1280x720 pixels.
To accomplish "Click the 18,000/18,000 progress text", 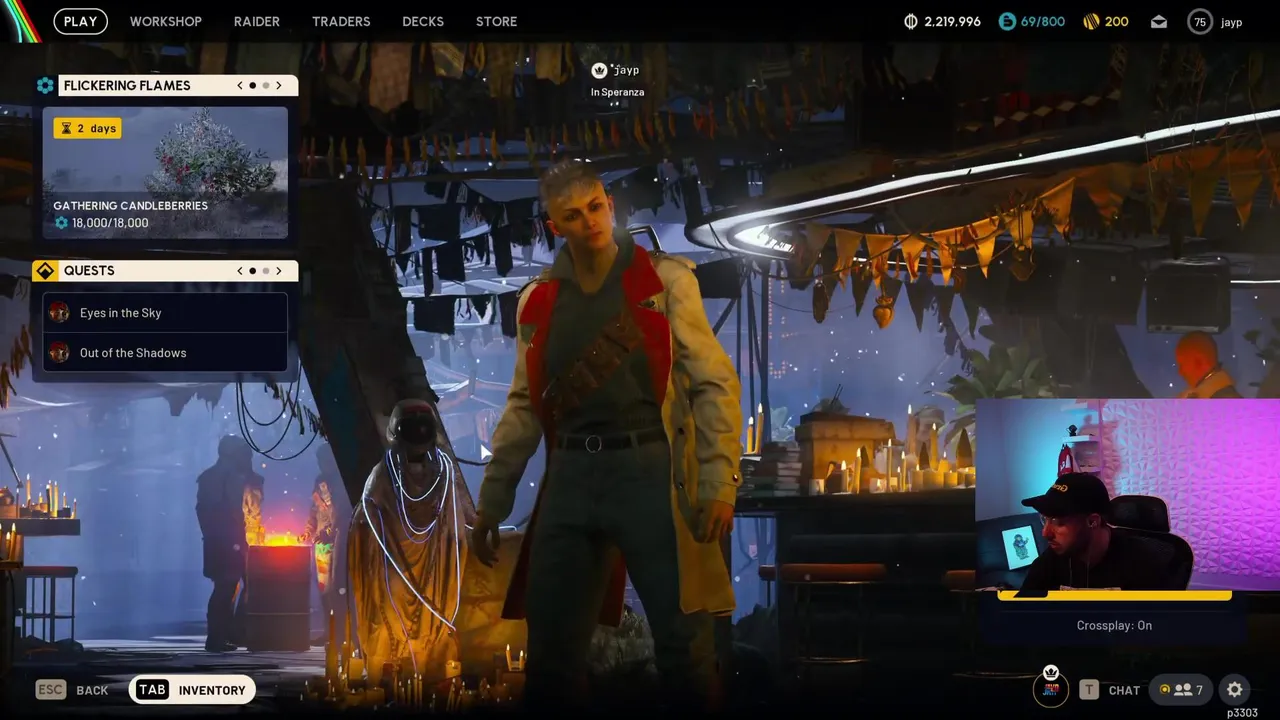I will point(110,223).
